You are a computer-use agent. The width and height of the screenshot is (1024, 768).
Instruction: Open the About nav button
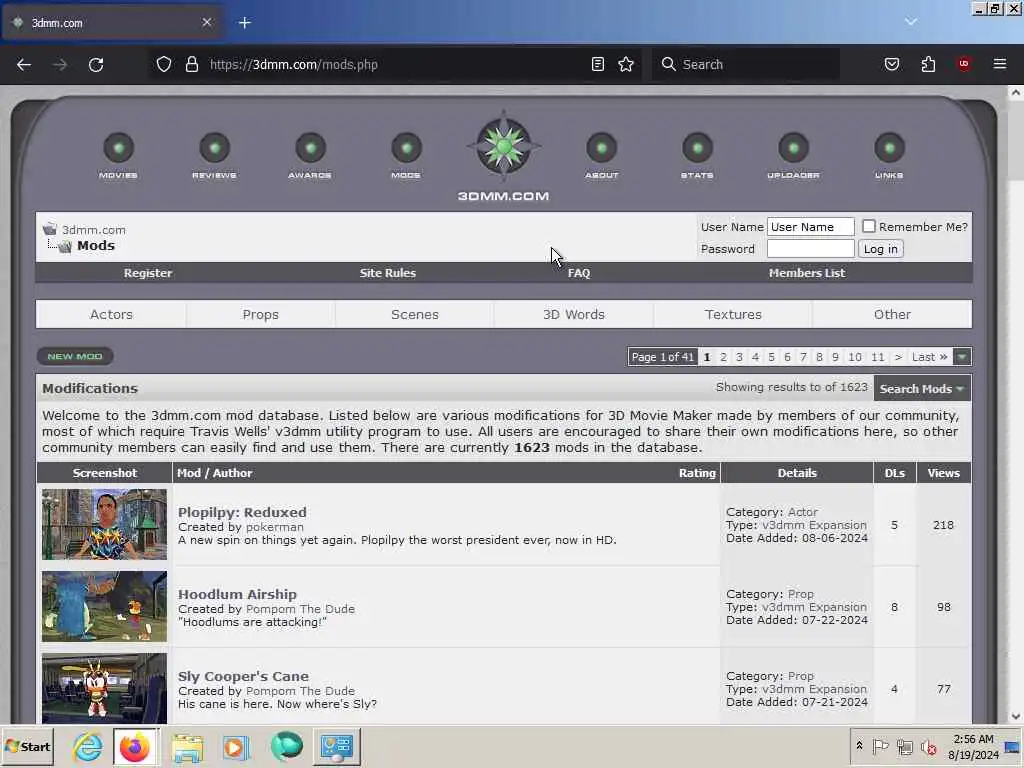coord(601,155)
